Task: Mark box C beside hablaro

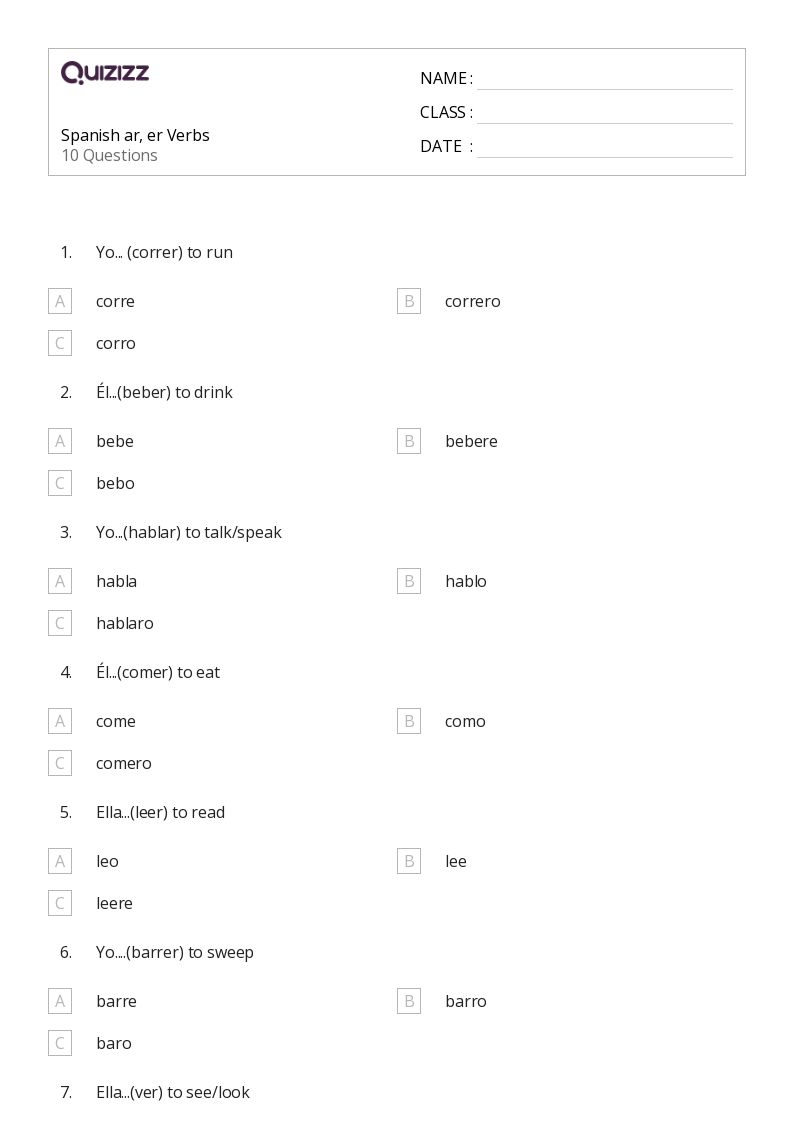Action: point(60,623)
